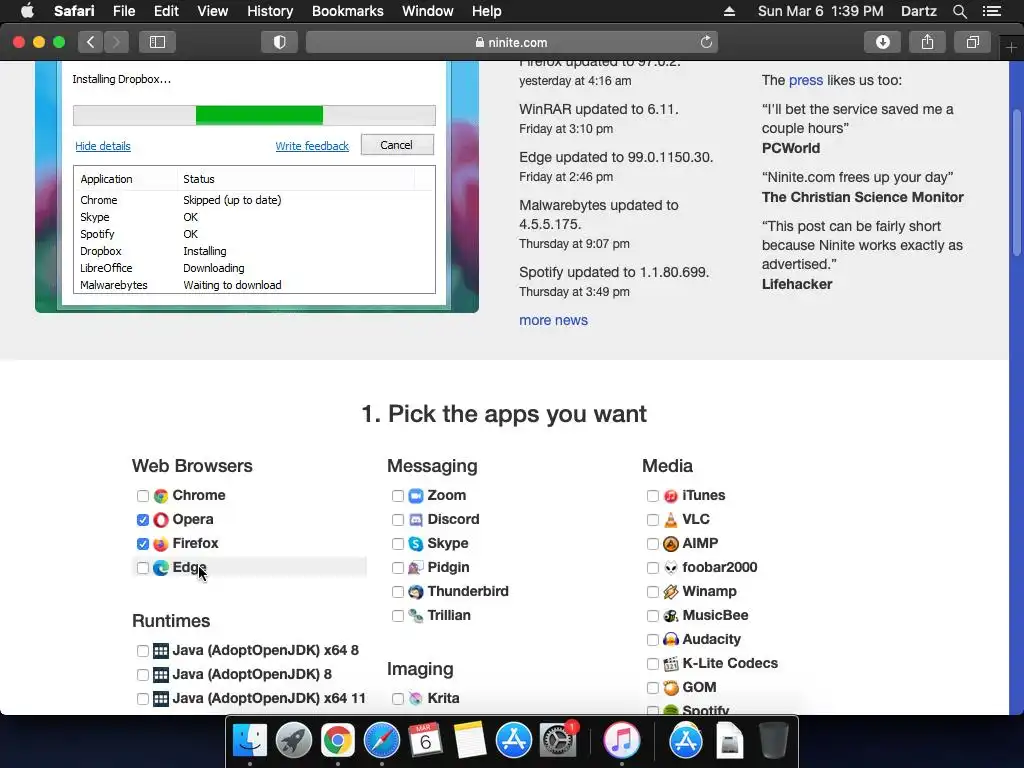Click the Safari forward navigation arrow
The image size is (1024, 768).
click(x=116, y=42)
